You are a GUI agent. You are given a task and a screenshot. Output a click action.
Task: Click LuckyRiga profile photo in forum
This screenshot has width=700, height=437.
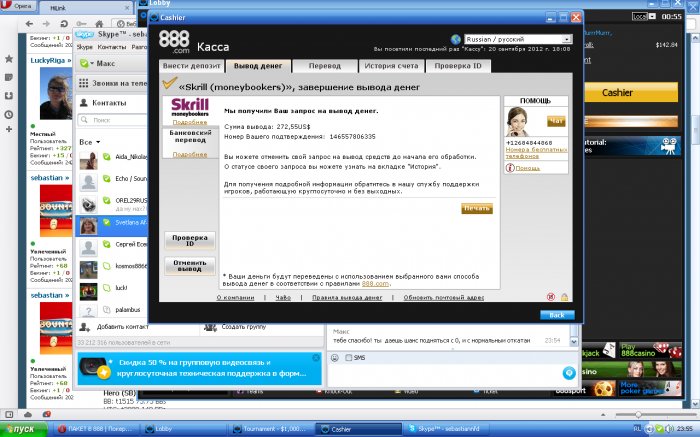click(x=56, y=93)
